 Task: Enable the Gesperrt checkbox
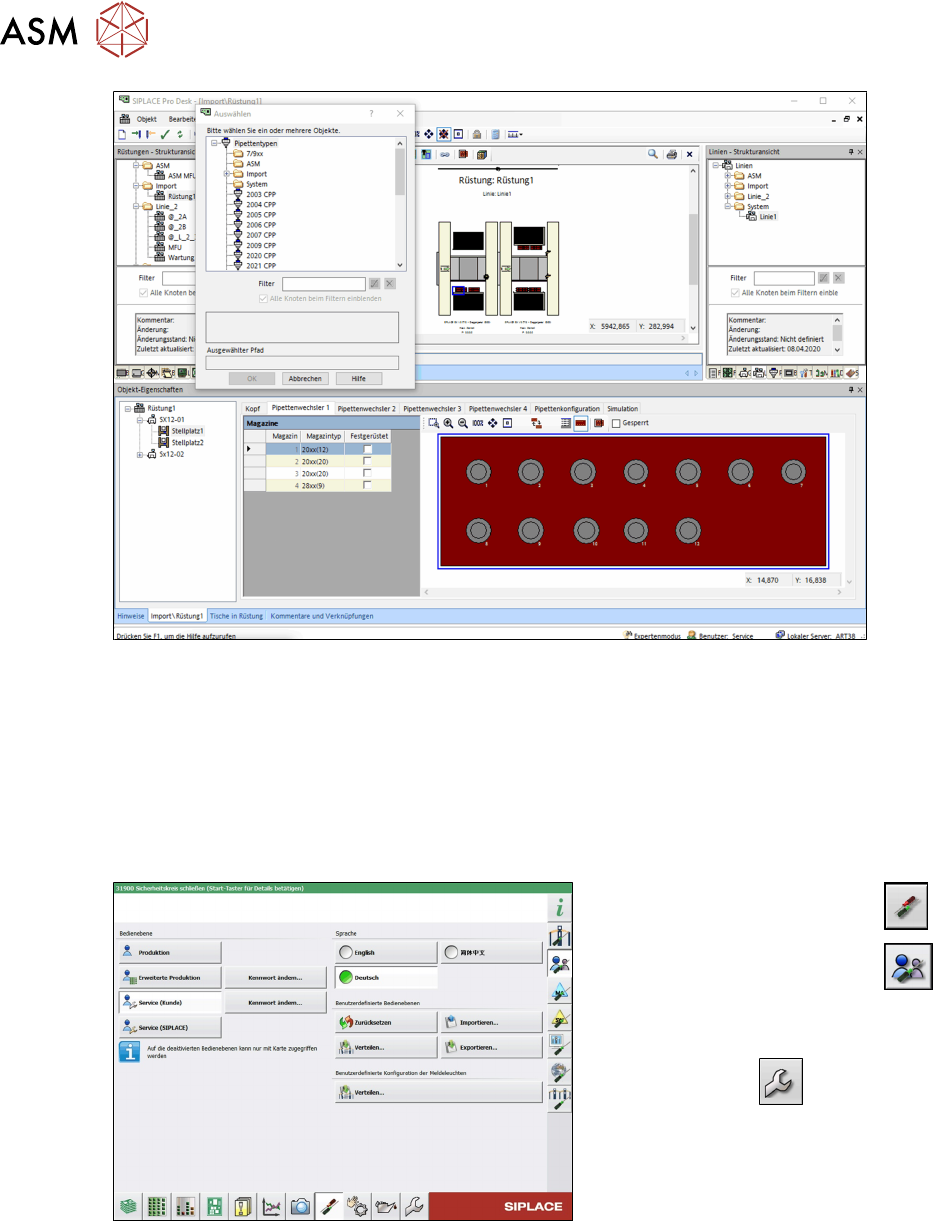[x=616, y=423]
